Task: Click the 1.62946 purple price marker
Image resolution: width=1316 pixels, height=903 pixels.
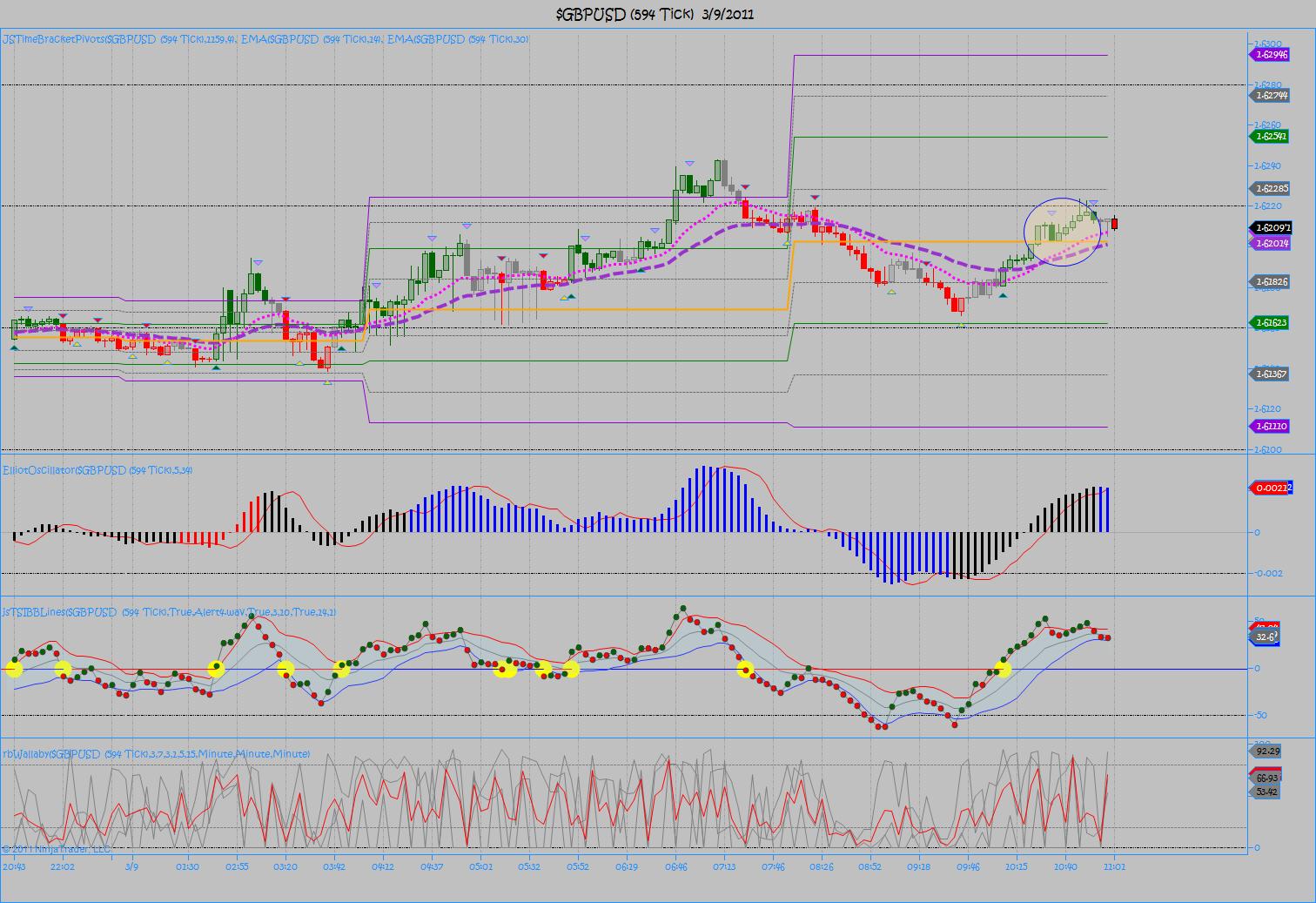Action: click(x=1271, y=54)
